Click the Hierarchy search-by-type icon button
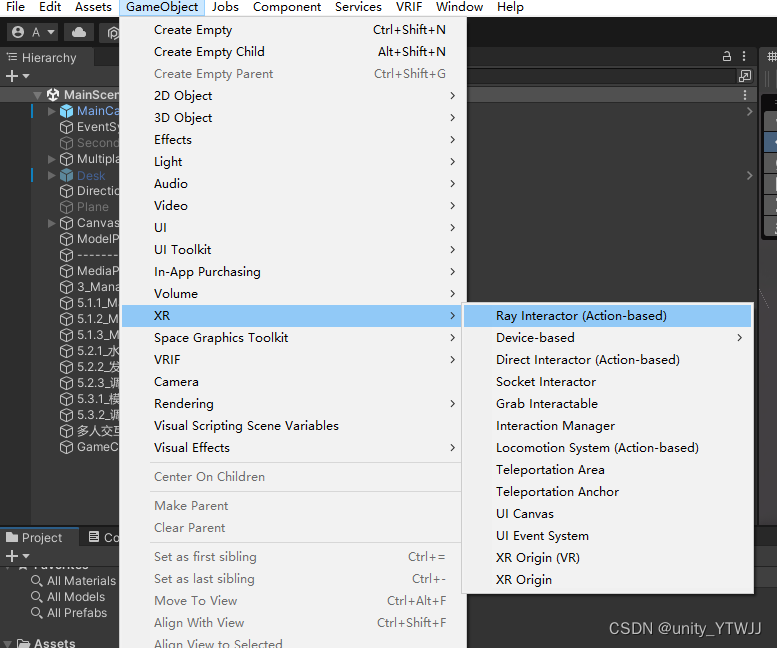Screen dimensions: 777x648 pos(744,76)
